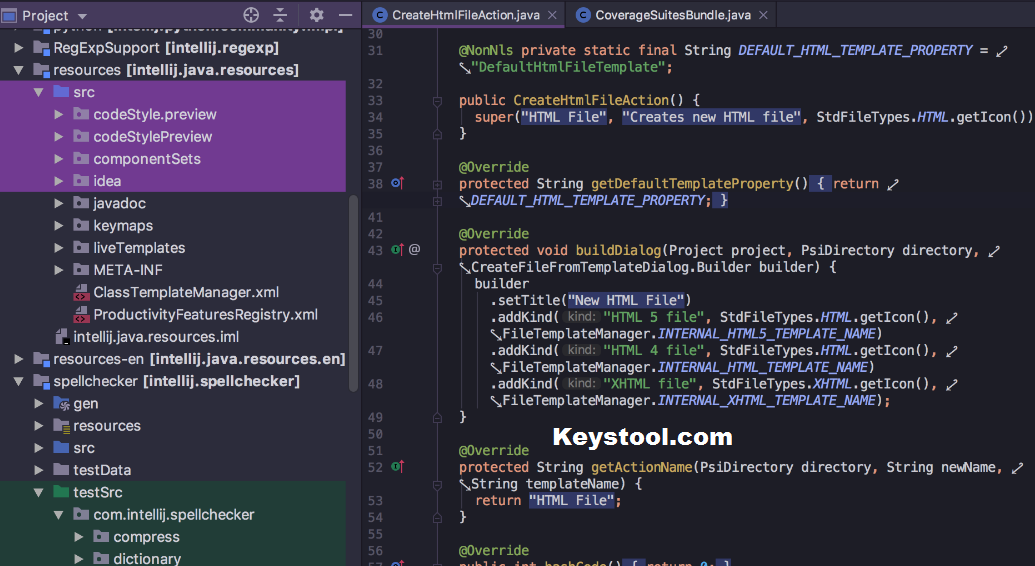Image resolution: width=1035 pixels, height=566 pixels.
Task: Click the DEFAULT_HTML_TEMPLATE_PROPERTY constant on line 31
Action: [855, 50]
